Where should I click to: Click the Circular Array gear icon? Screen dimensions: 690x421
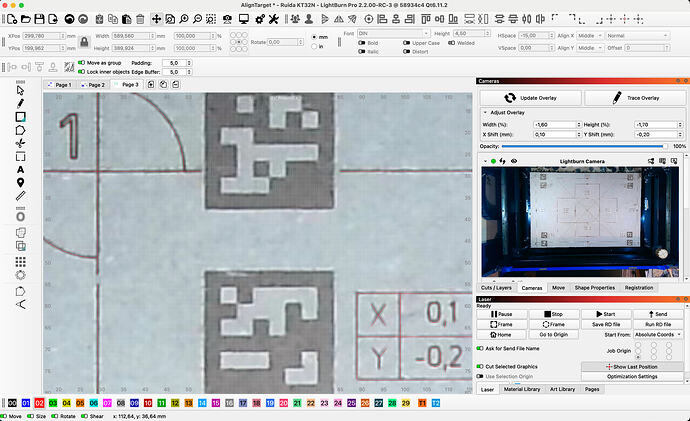pyautogui.click(x=20, y=275)
